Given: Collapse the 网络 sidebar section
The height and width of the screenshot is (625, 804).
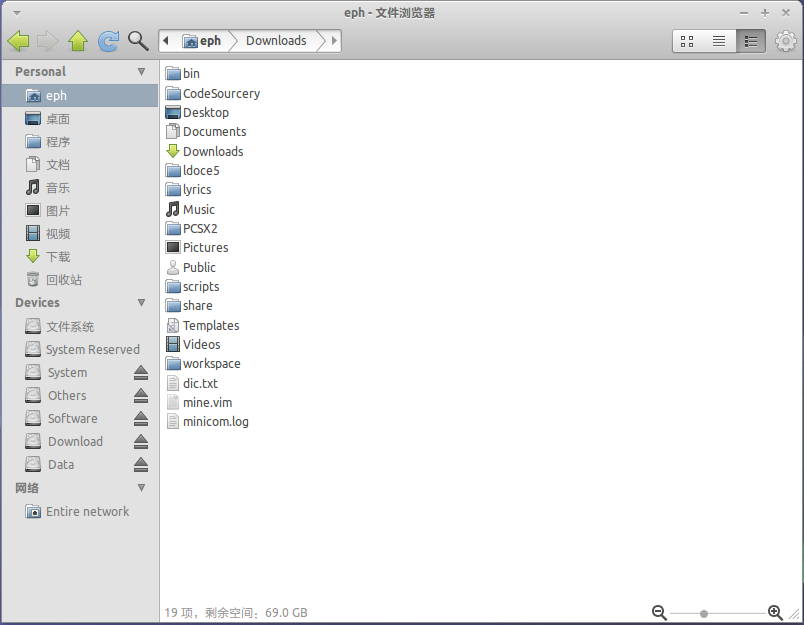Looking at the screenshot, I should [142, 488].
